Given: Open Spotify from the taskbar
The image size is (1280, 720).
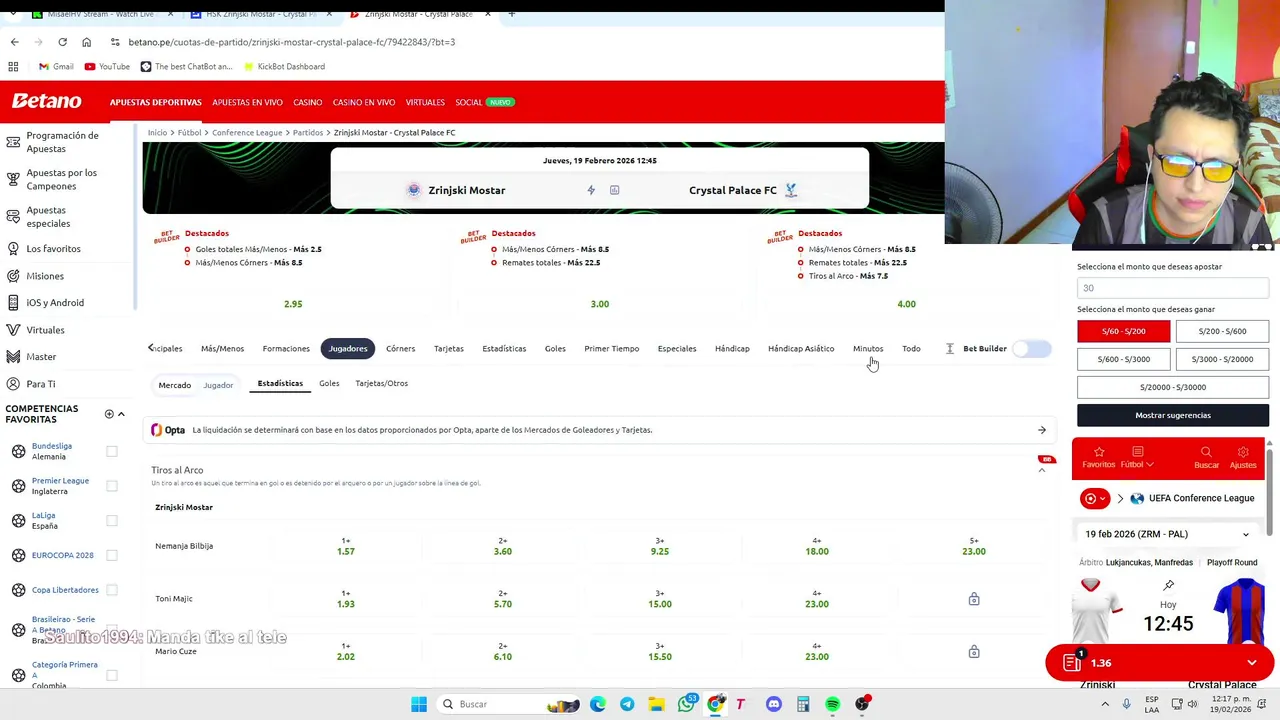Looking at the screenshot, I should coord(832,704).
